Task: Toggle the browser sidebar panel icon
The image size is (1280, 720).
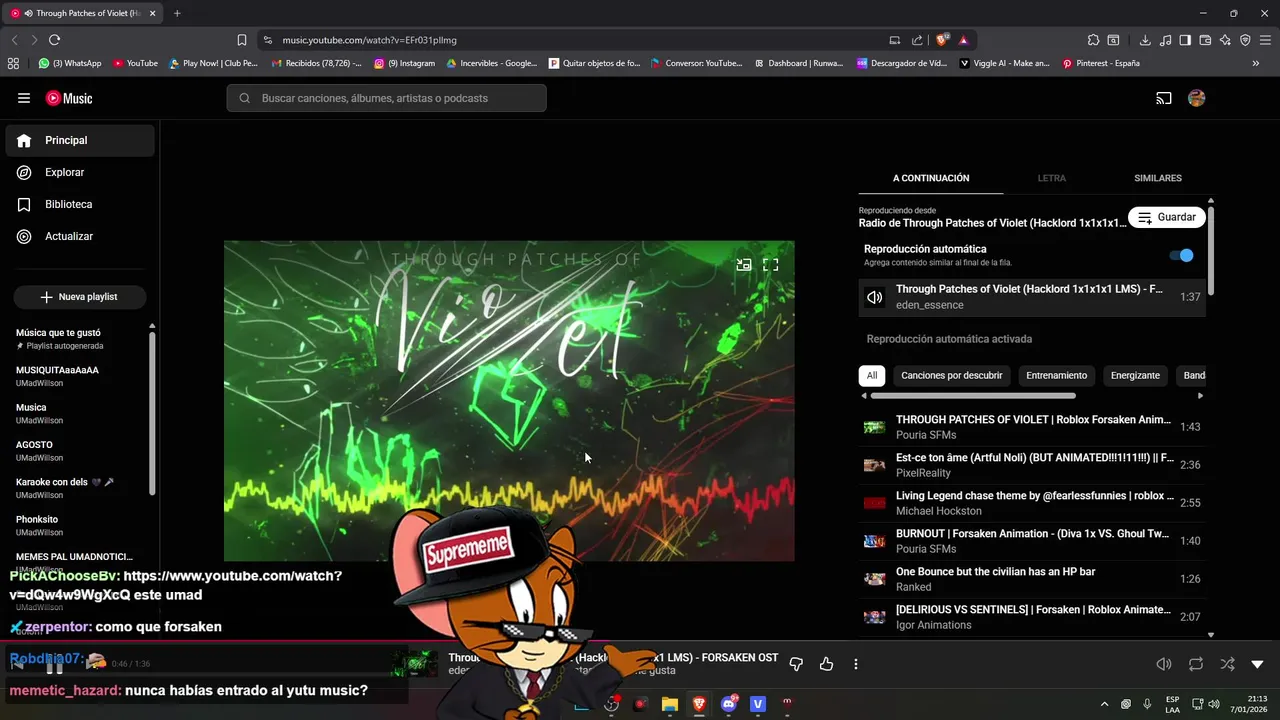Action: click(x=1185, y=40)
